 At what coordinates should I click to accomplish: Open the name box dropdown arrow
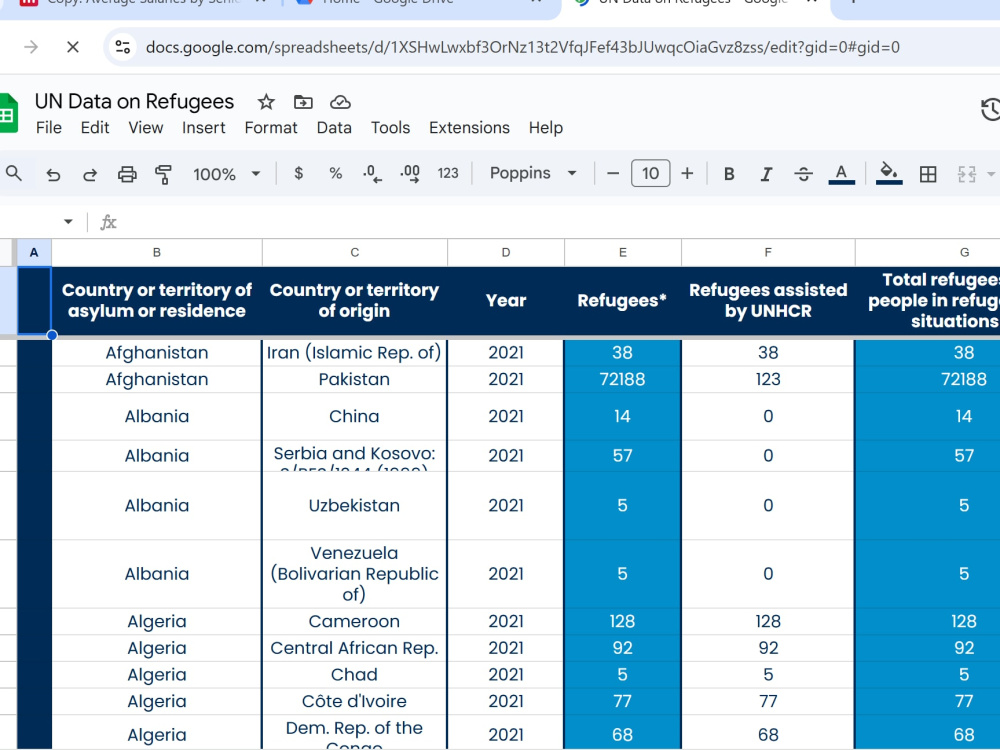tap(68, 222)
